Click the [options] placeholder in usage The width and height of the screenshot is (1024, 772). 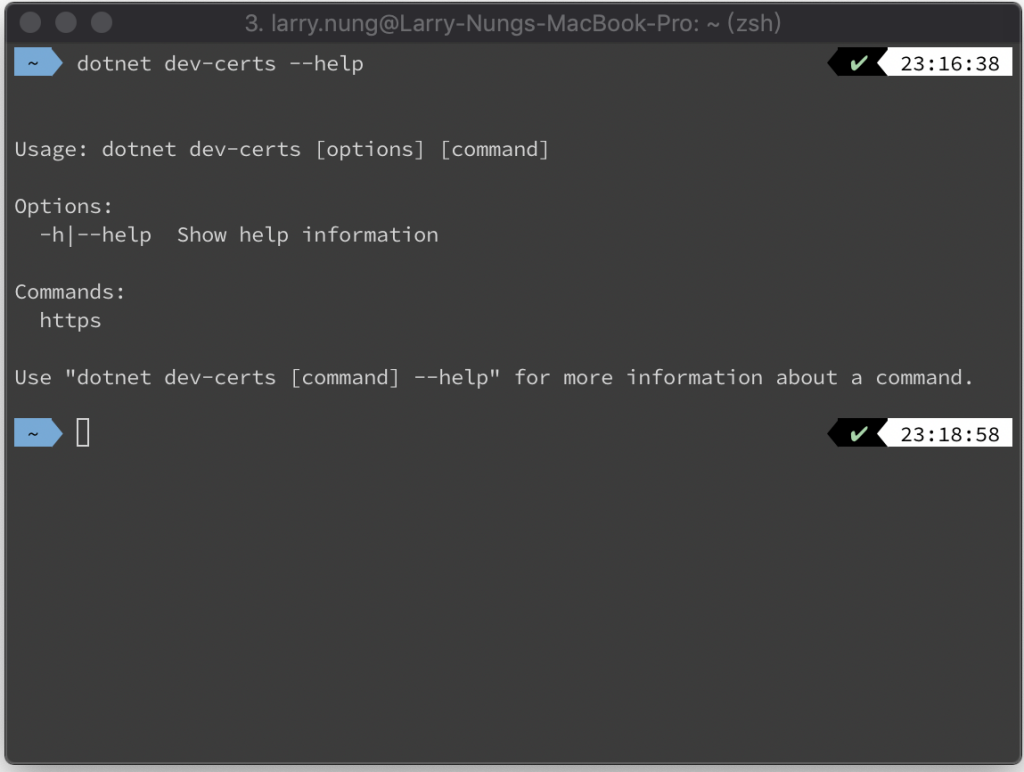[370, 150]
